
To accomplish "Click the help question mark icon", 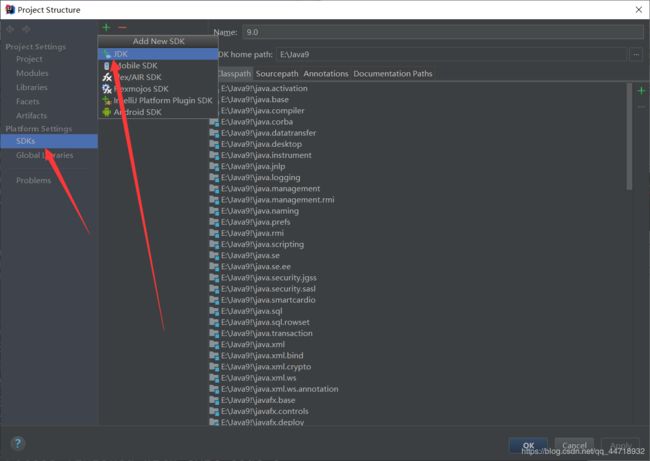I will [18, 443].
